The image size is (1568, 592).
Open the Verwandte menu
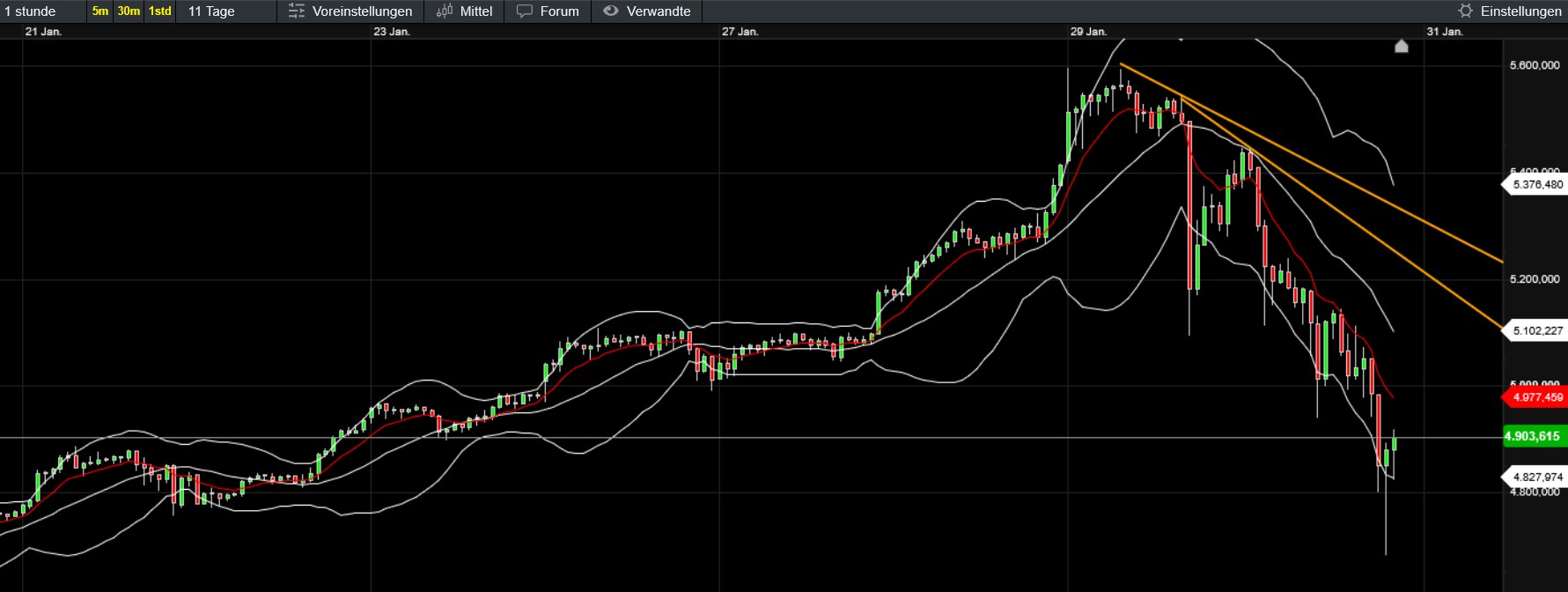(x=658, y=11)
